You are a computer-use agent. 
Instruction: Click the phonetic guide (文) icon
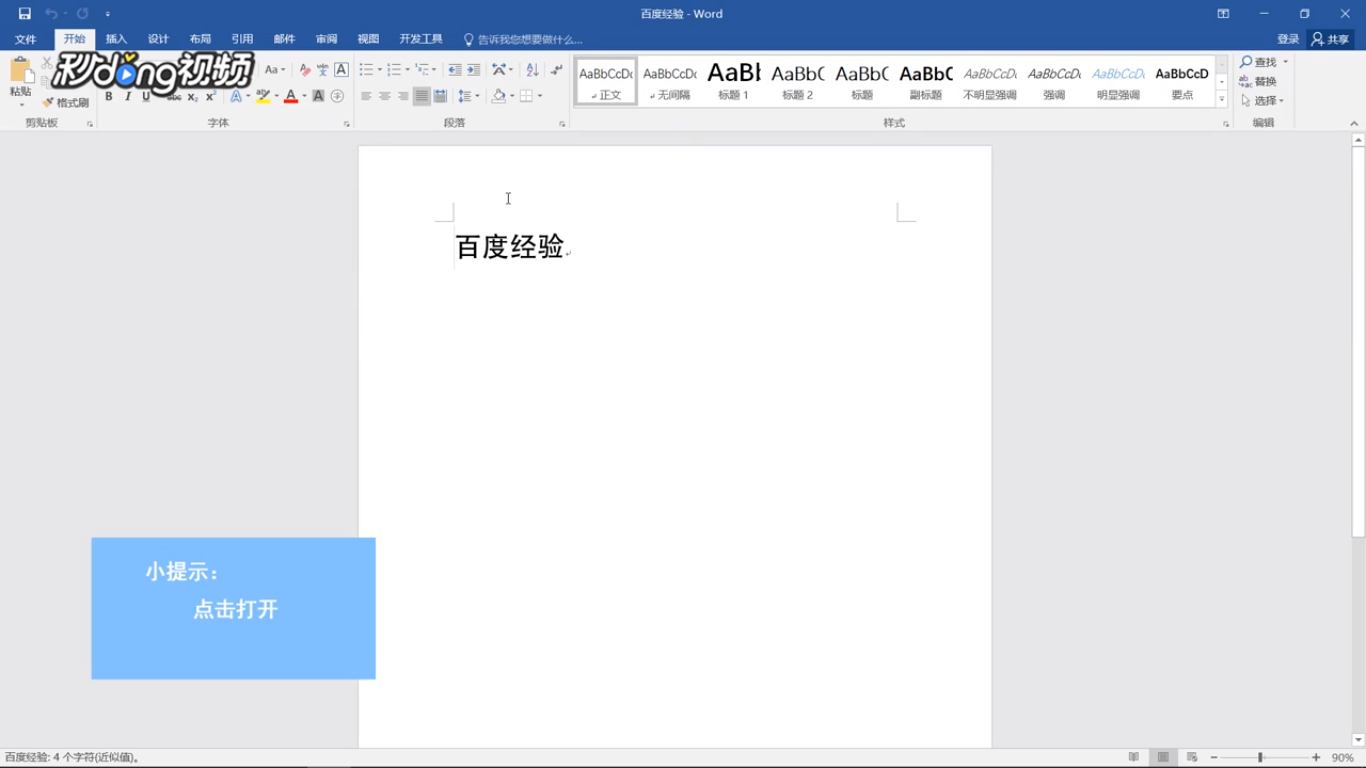coord(323,70)
